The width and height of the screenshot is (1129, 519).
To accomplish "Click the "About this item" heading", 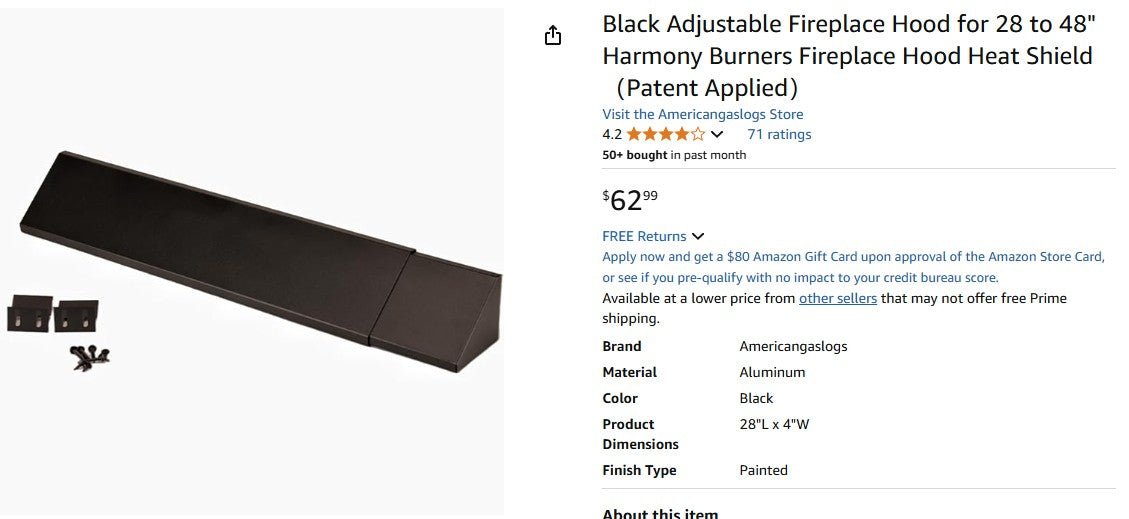I will click(x=659, y=513).
